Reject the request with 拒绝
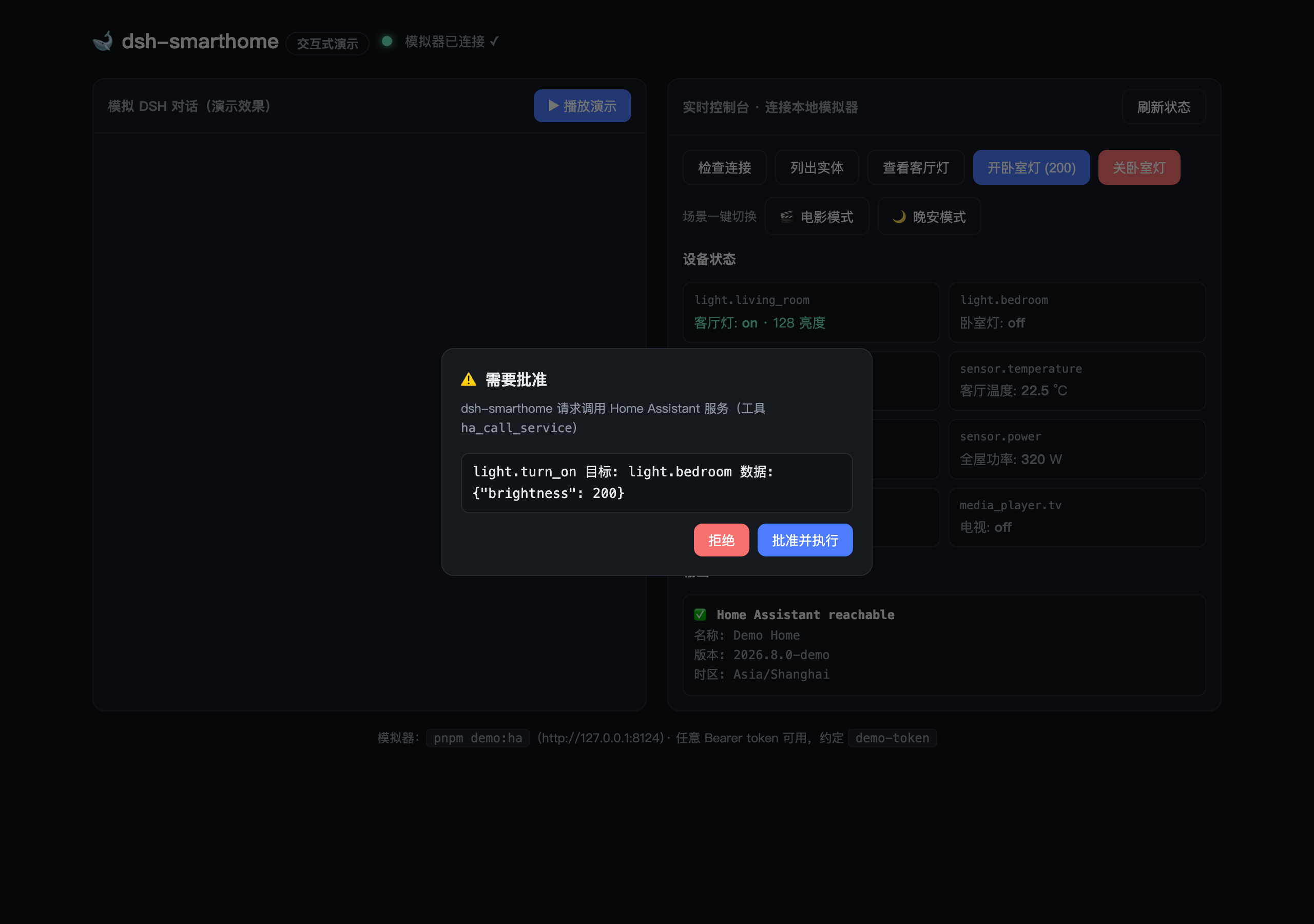The height and width of the screenshot is (924, 1314). (x=721, y=540)
